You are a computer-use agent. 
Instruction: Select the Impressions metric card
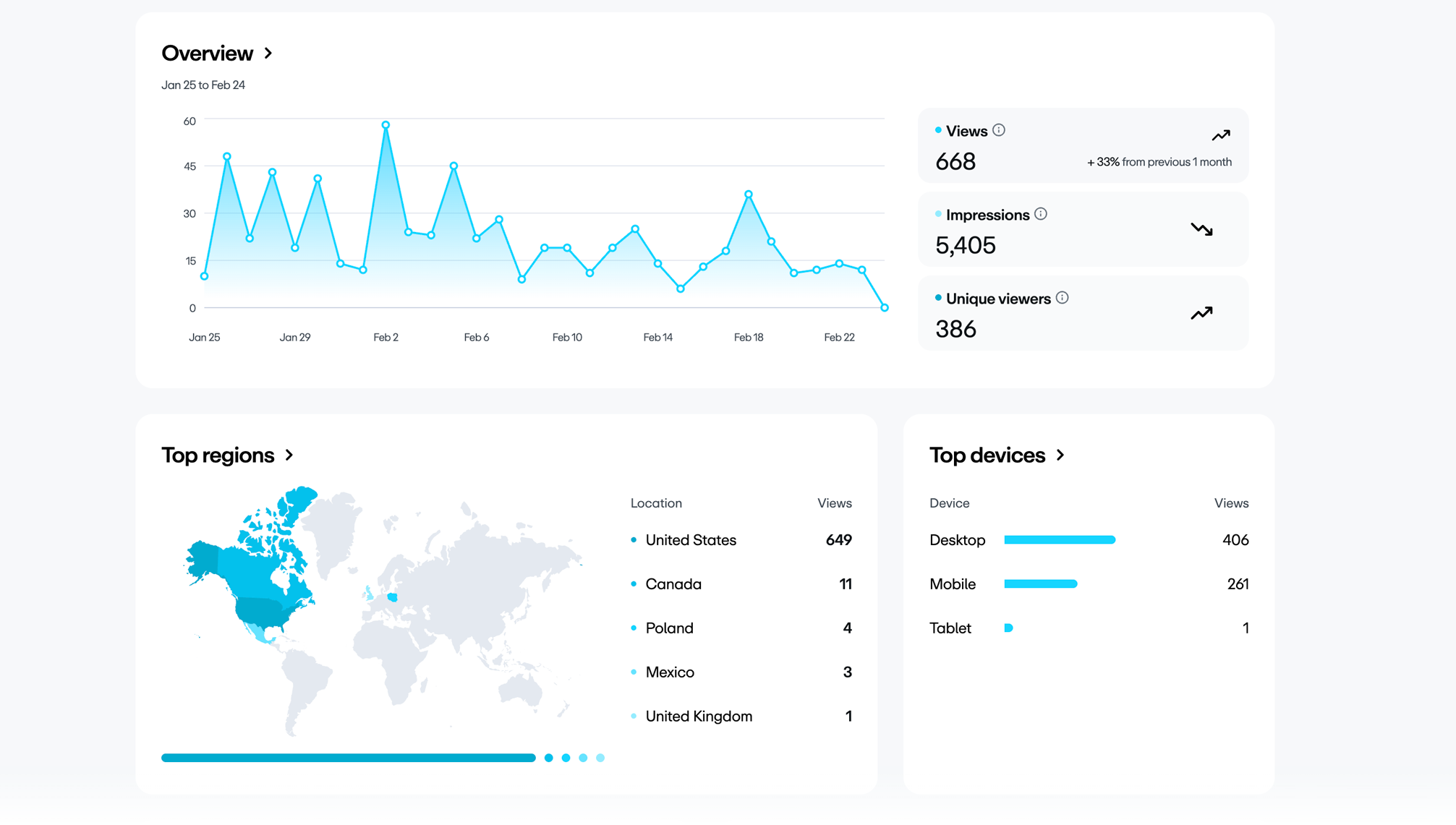[x=1082, y=229]
